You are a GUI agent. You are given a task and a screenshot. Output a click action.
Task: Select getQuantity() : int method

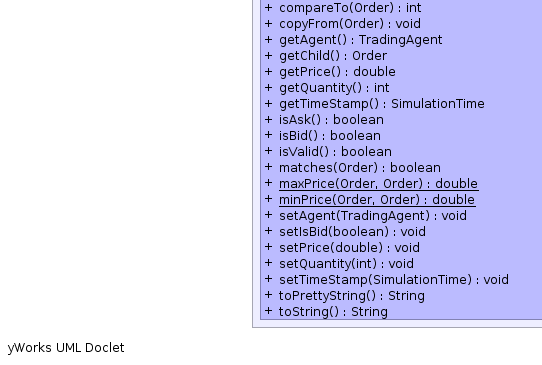tap(334, 88)
